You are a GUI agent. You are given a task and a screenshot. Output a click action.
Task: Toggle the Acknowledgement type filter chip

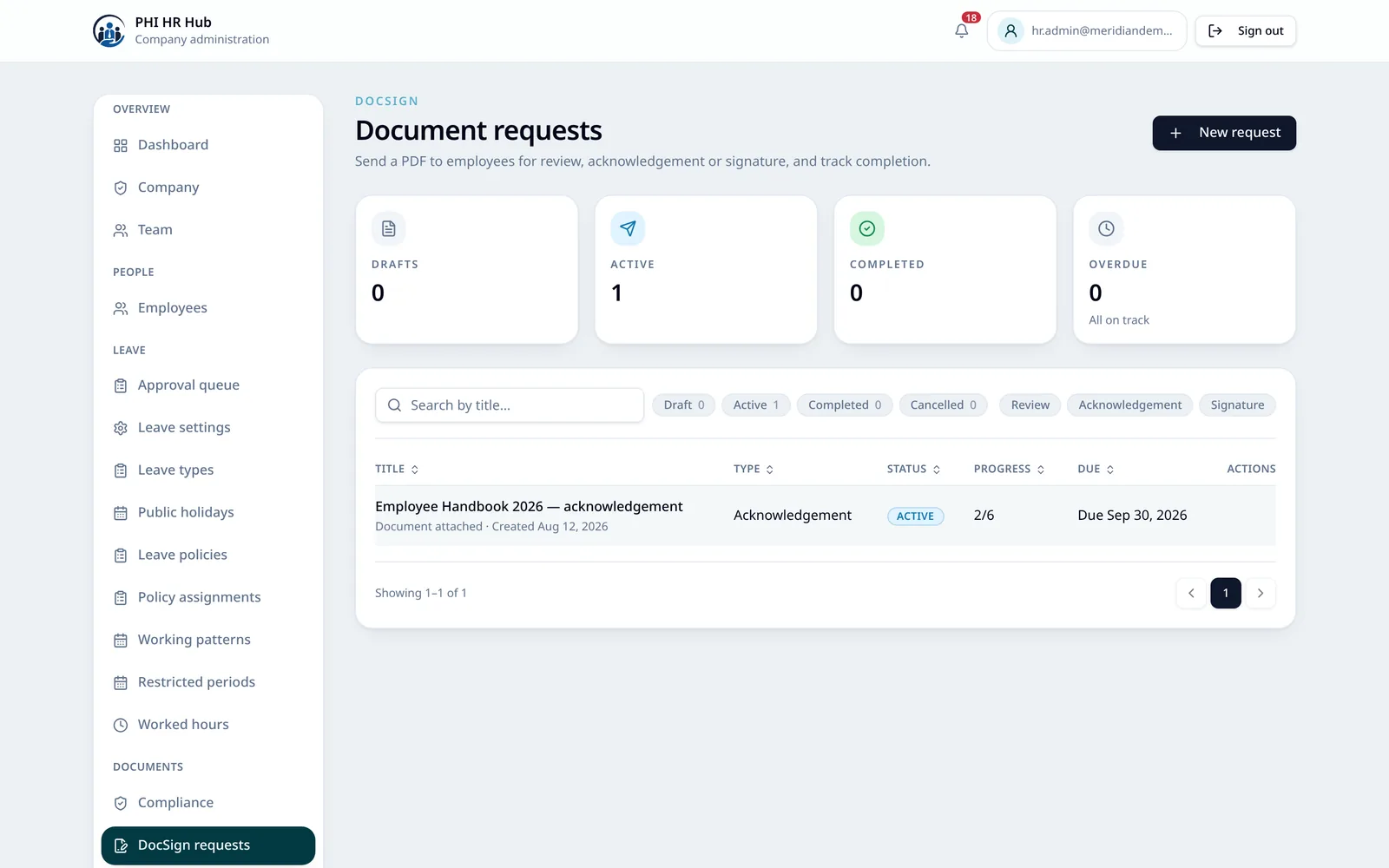coord(1130,405)
